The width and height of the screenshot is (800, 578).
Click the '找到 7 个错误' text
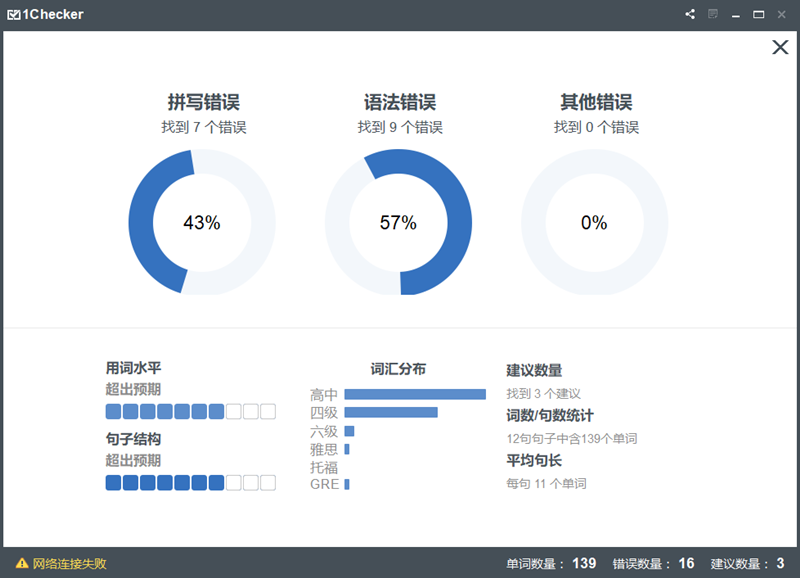click(x=204, y=127)
